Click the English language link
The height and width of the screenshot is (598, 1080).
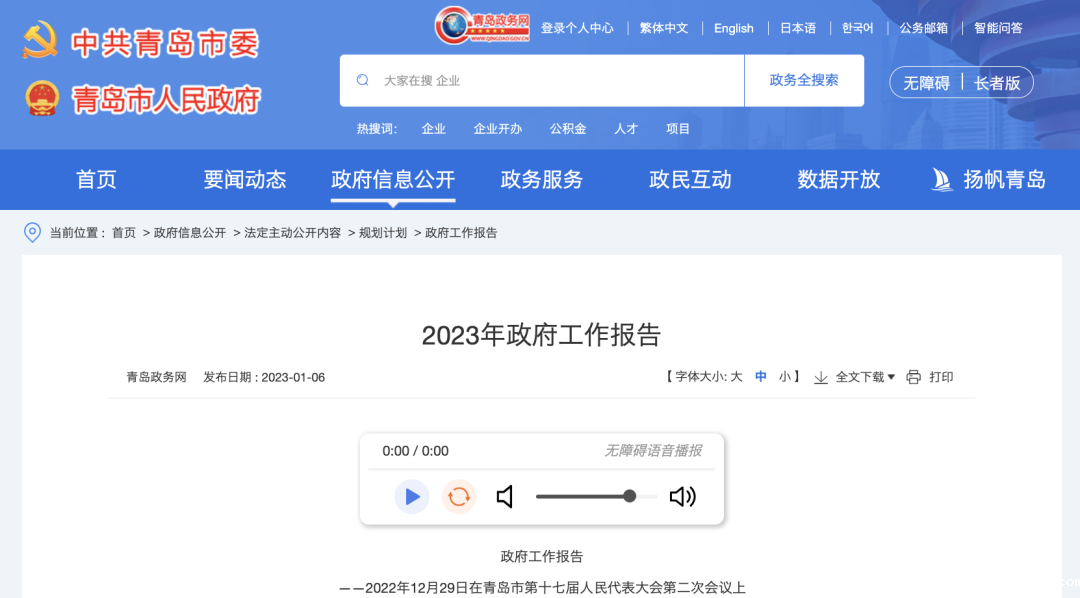734,28
